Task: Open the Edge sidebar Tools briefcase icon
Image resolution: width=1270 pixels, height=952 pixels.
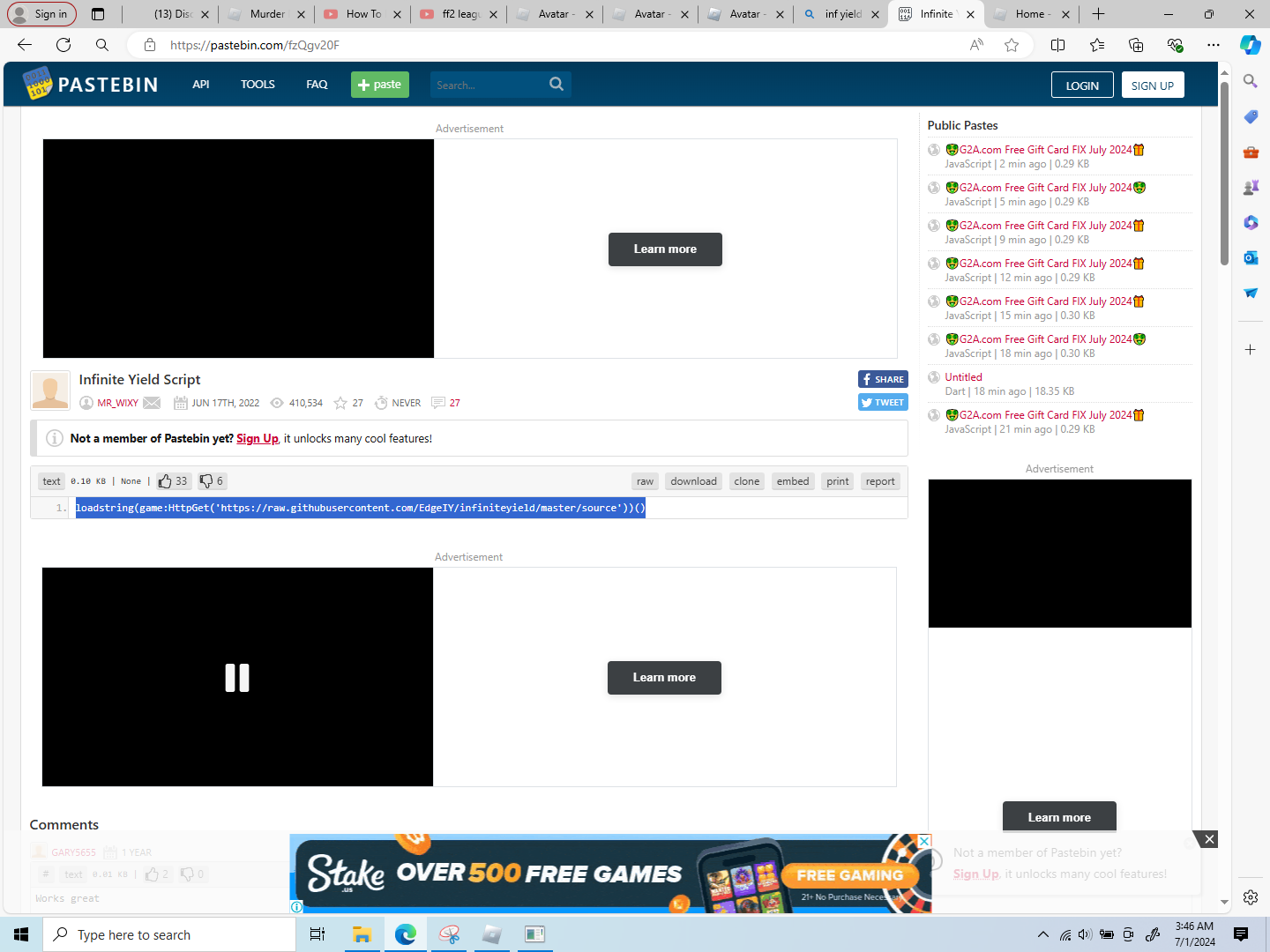Action: [1251, 152]
